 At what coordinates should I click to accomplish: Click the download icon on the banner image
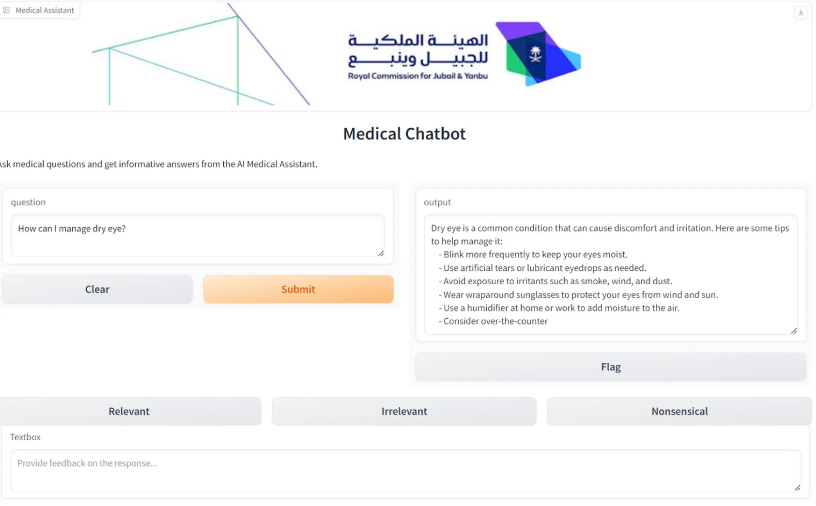(x=800, y=12)
